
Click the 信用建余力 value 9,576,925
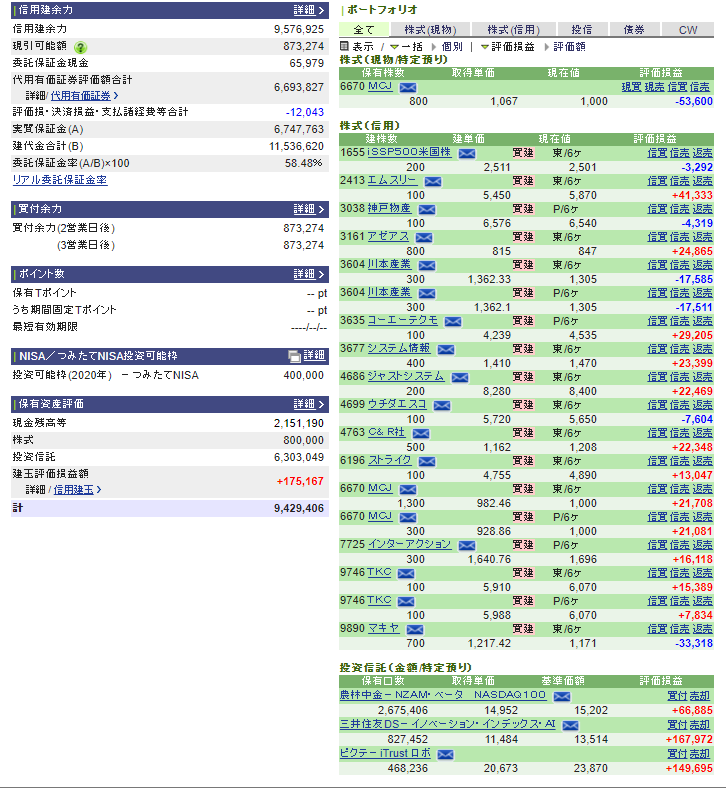[299, 29]
